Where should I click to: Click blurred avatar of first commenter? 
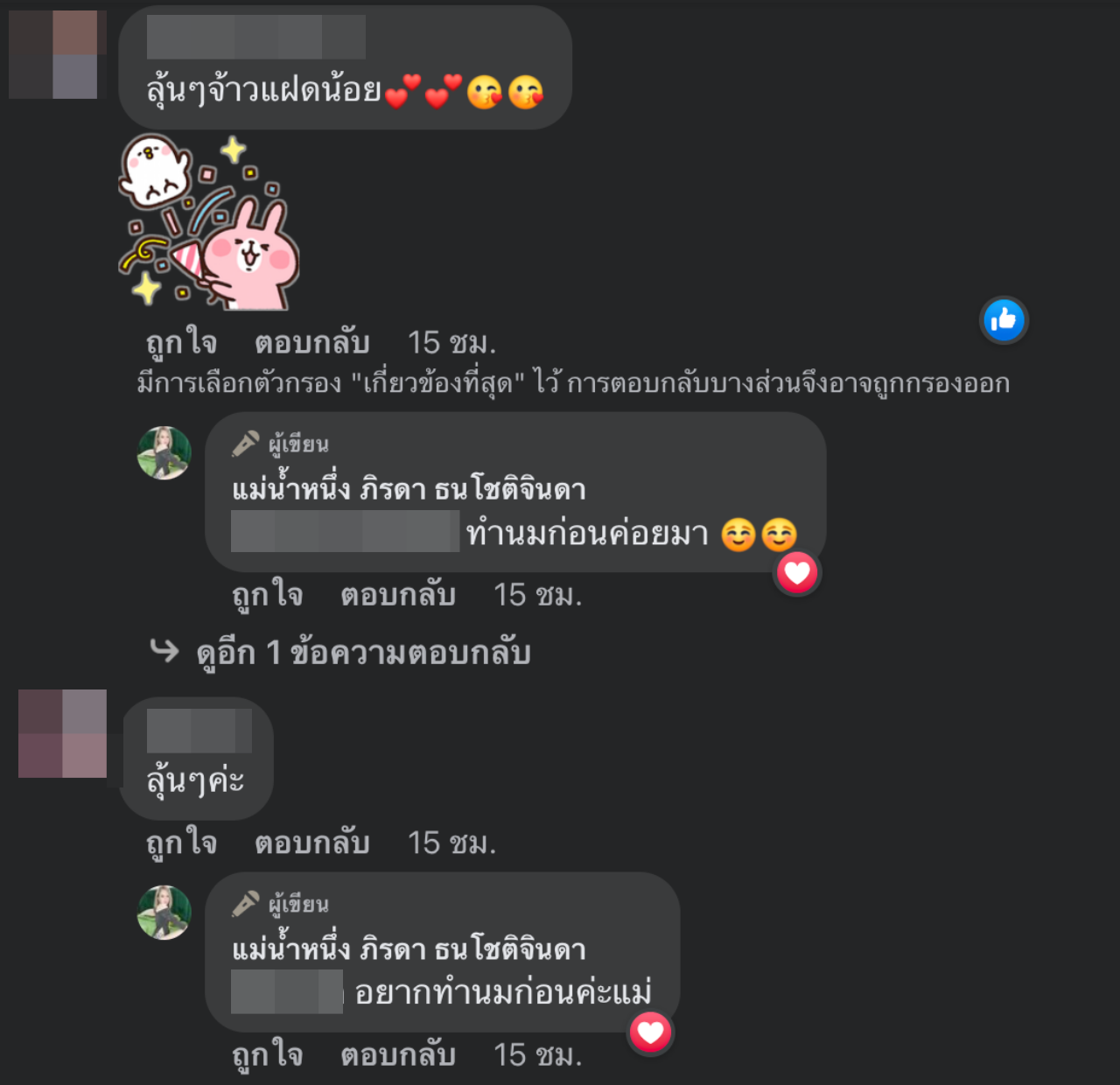(x=58, y=54)
